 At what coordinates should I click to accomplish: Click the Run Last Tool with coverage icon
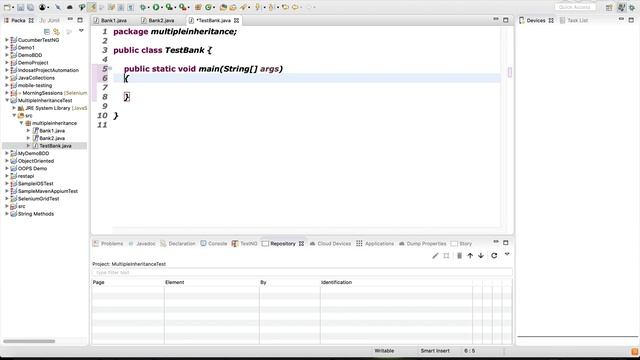[169, 7]
